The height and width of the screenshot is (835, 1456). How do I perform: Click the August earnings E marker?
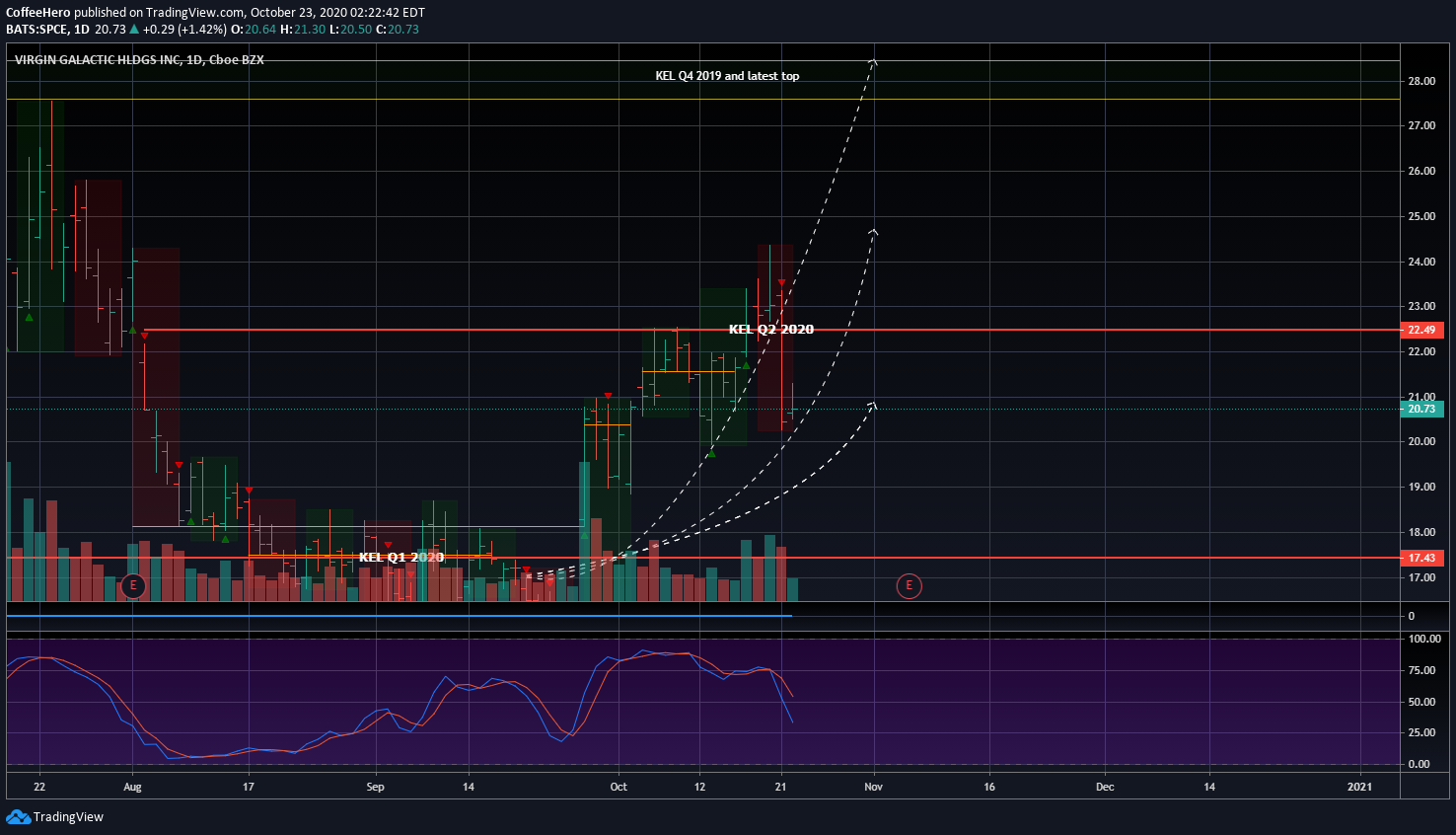click(x=133, y=586)
